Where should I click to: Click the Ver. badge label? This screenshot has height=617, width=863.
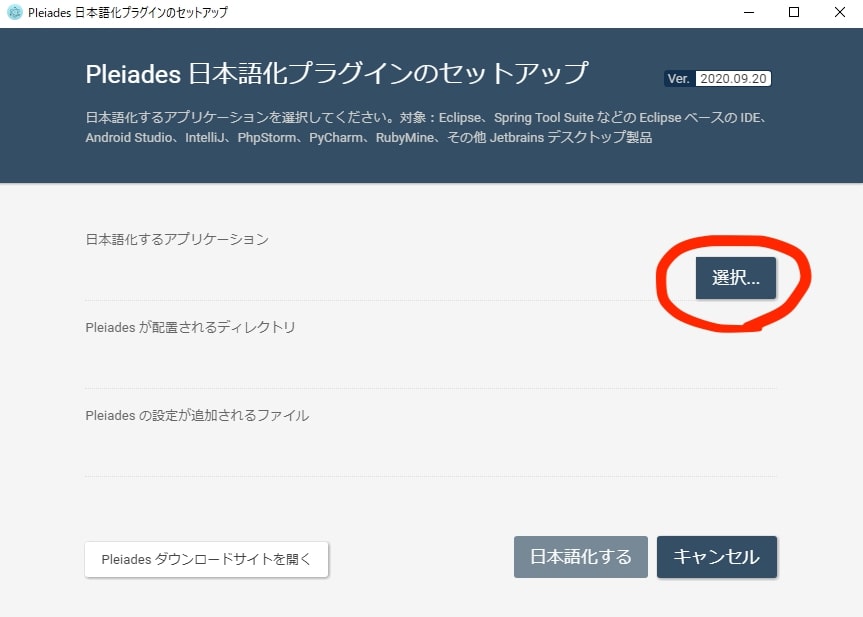(679, 79)
